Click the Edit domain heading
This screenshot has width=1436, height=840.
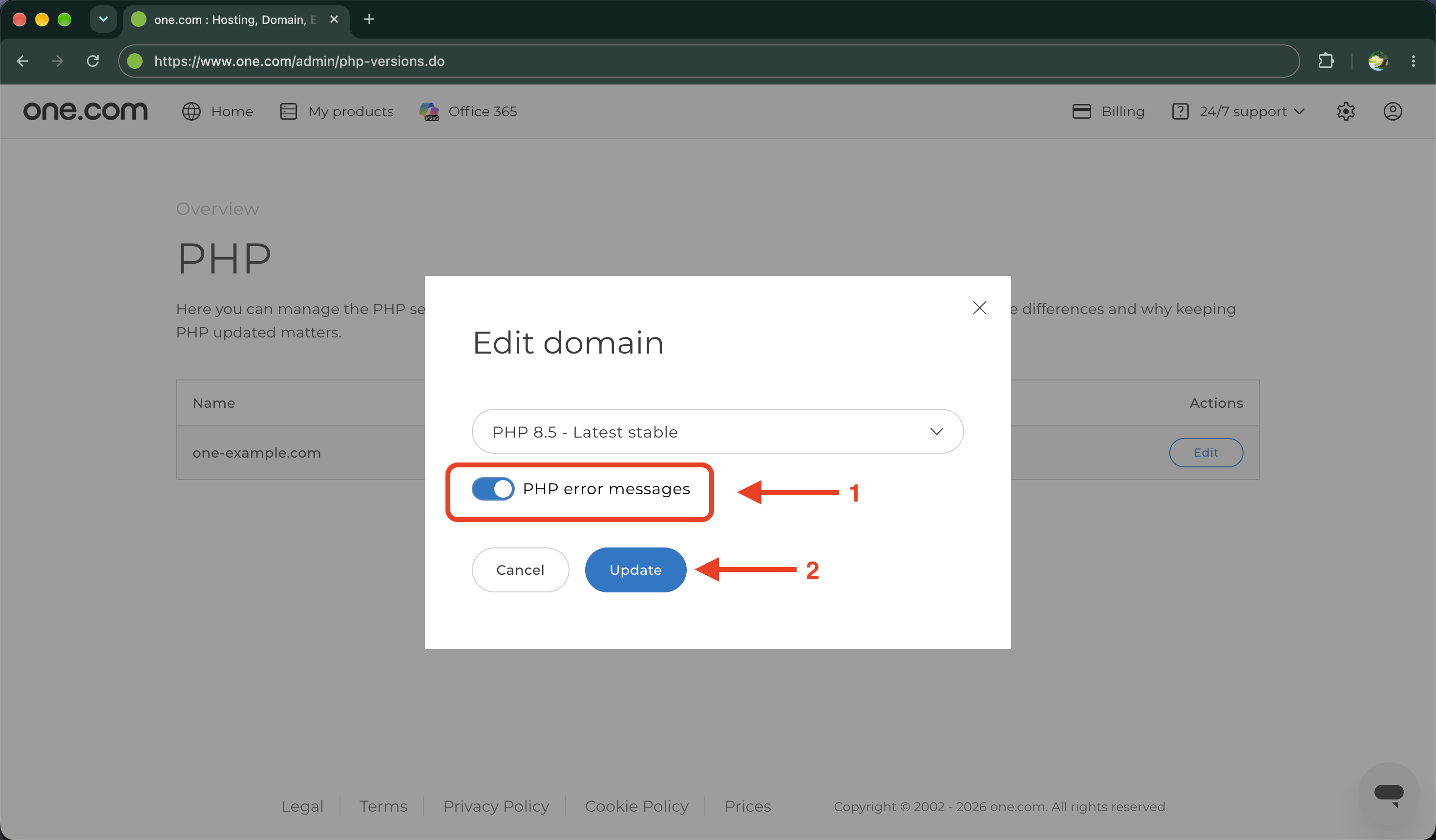(x=568, y=342)
